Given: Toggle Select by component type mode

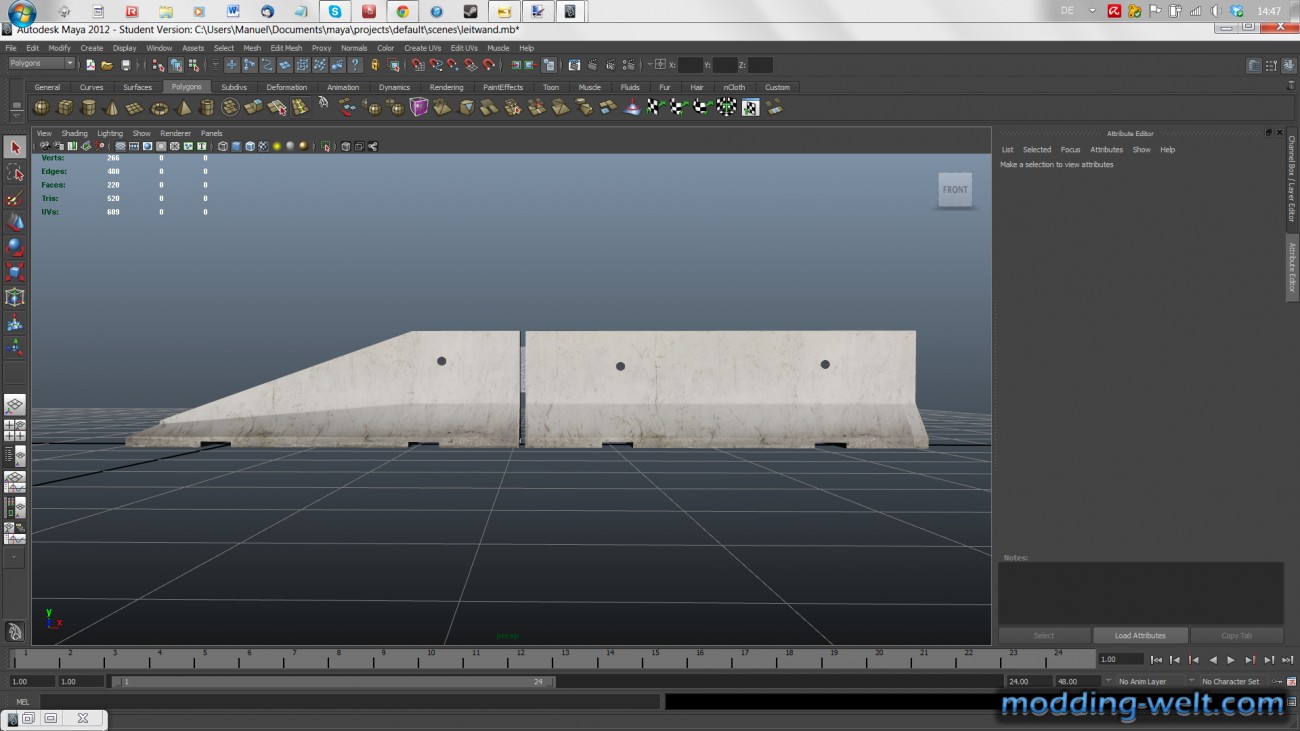Looking at the screenshot, I should [194, 65].
